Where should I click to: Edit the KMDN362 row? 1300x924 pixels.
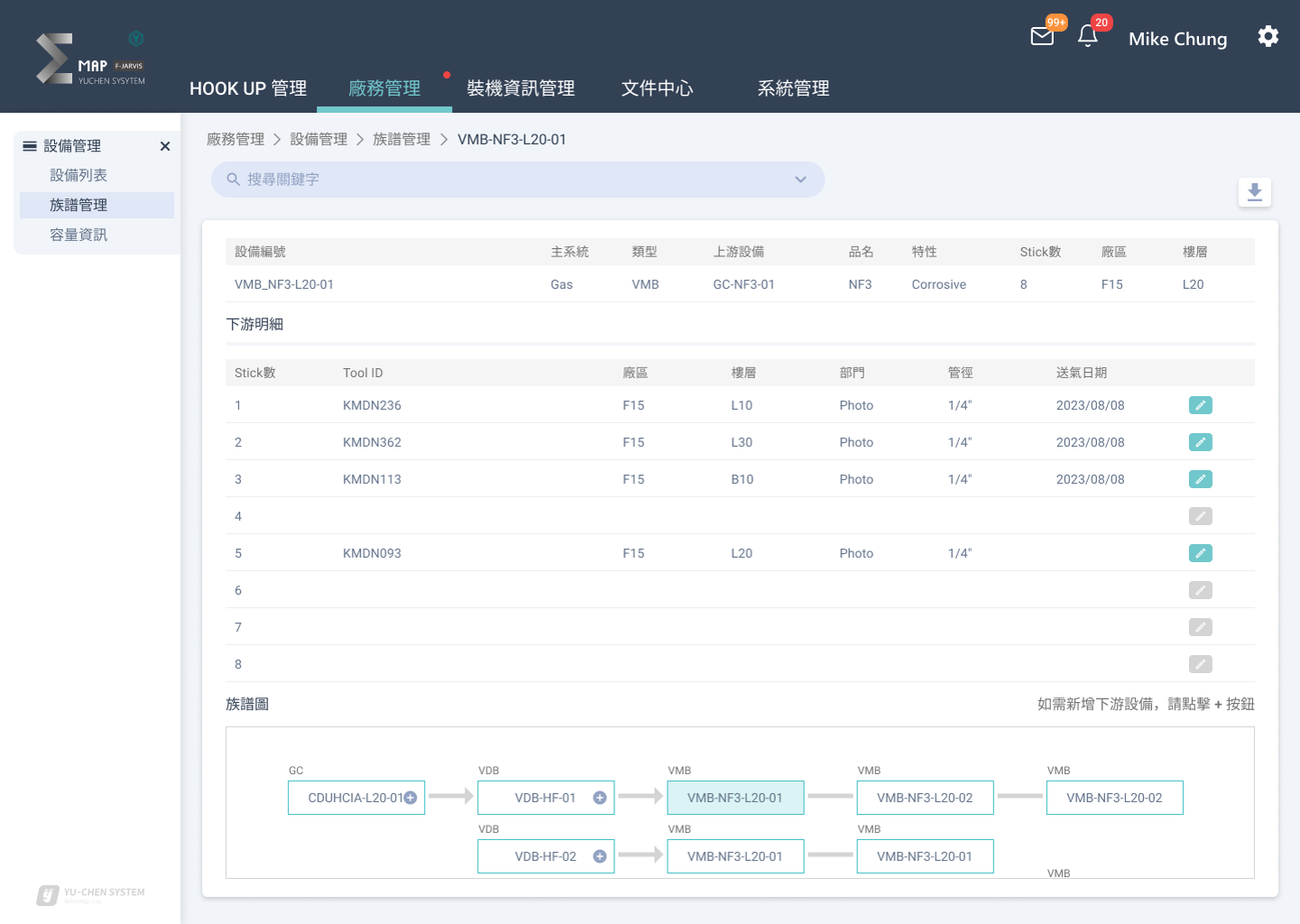(1200, 443)
